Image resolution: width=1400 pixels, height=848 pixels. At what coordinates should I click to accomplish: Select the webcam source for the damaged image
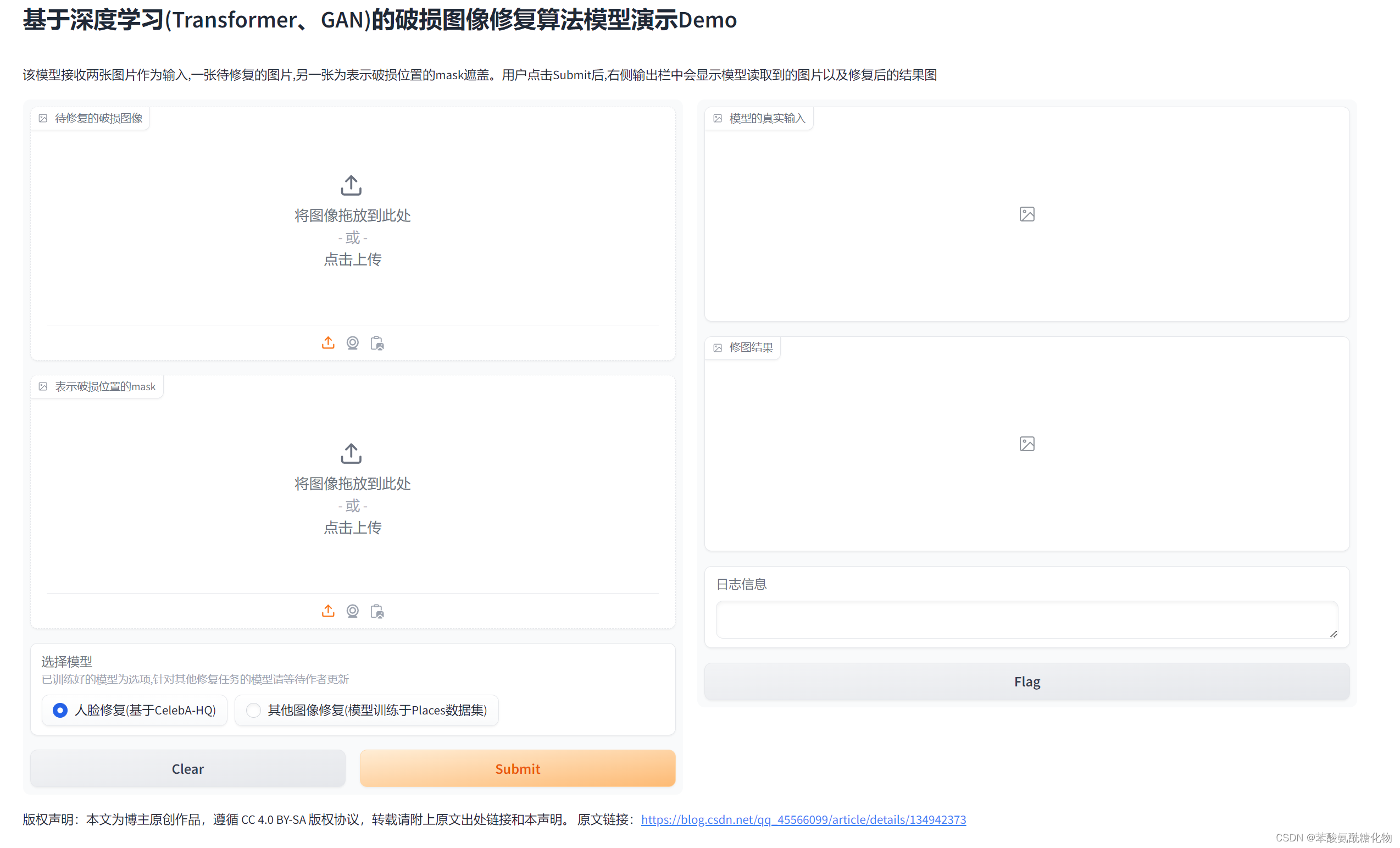tap(352, 343)
